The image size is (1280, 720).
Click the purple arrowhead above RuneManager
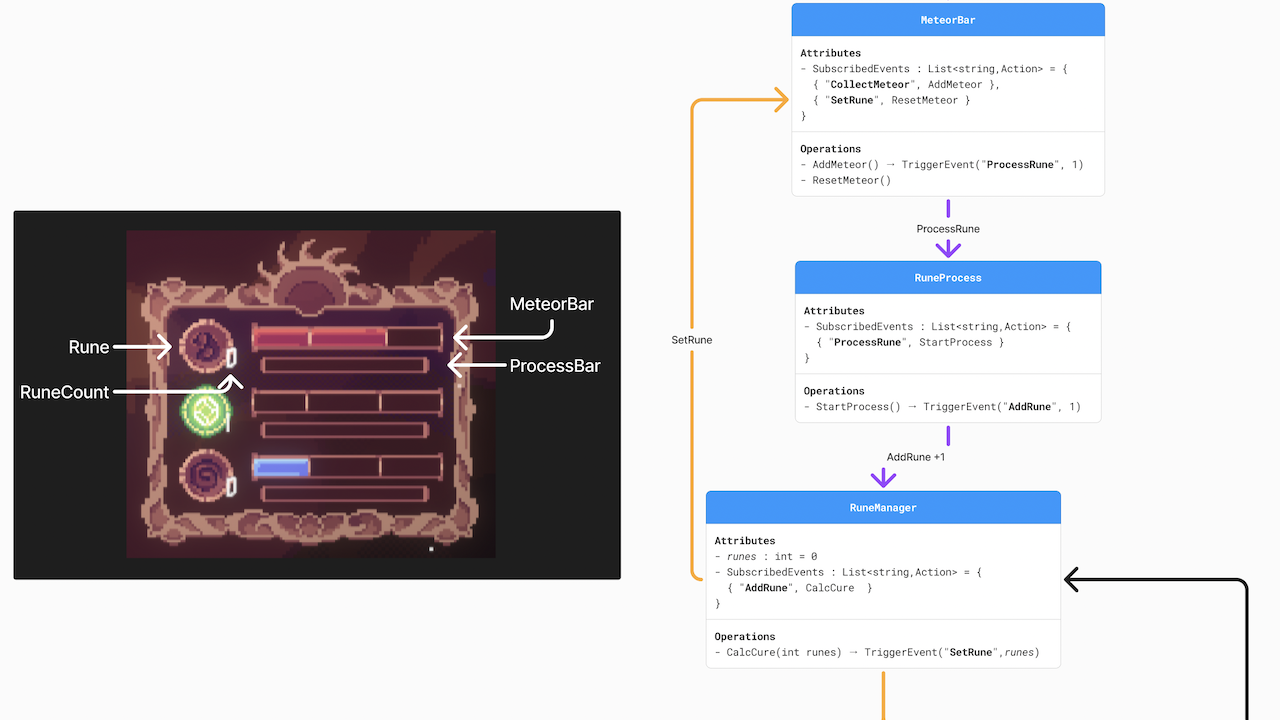point(884,479)
